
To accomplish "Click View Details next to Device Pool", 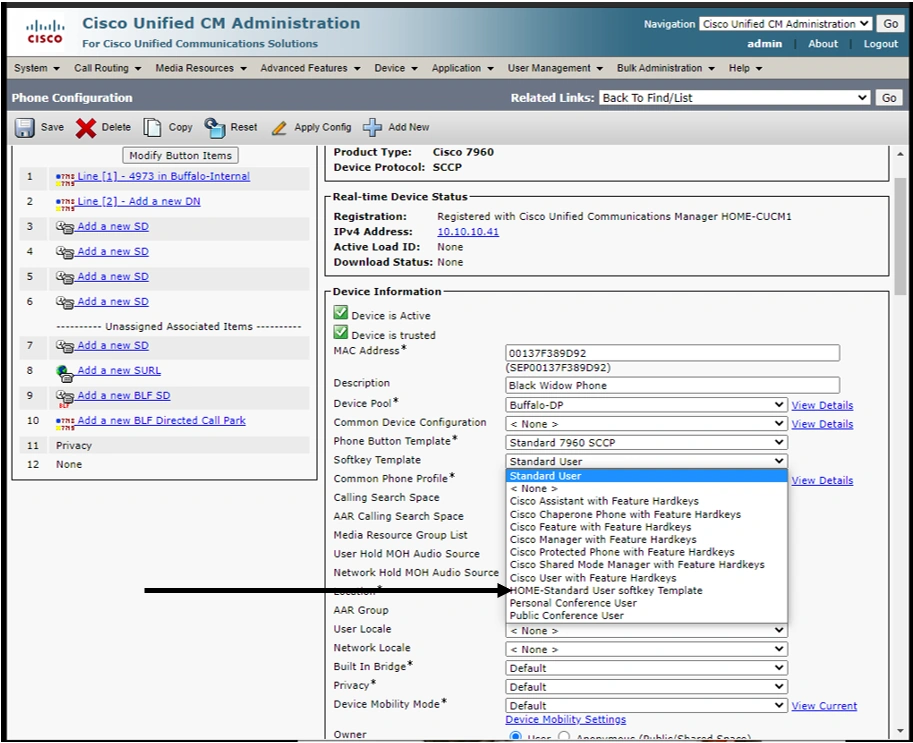I will click(822, 405).
